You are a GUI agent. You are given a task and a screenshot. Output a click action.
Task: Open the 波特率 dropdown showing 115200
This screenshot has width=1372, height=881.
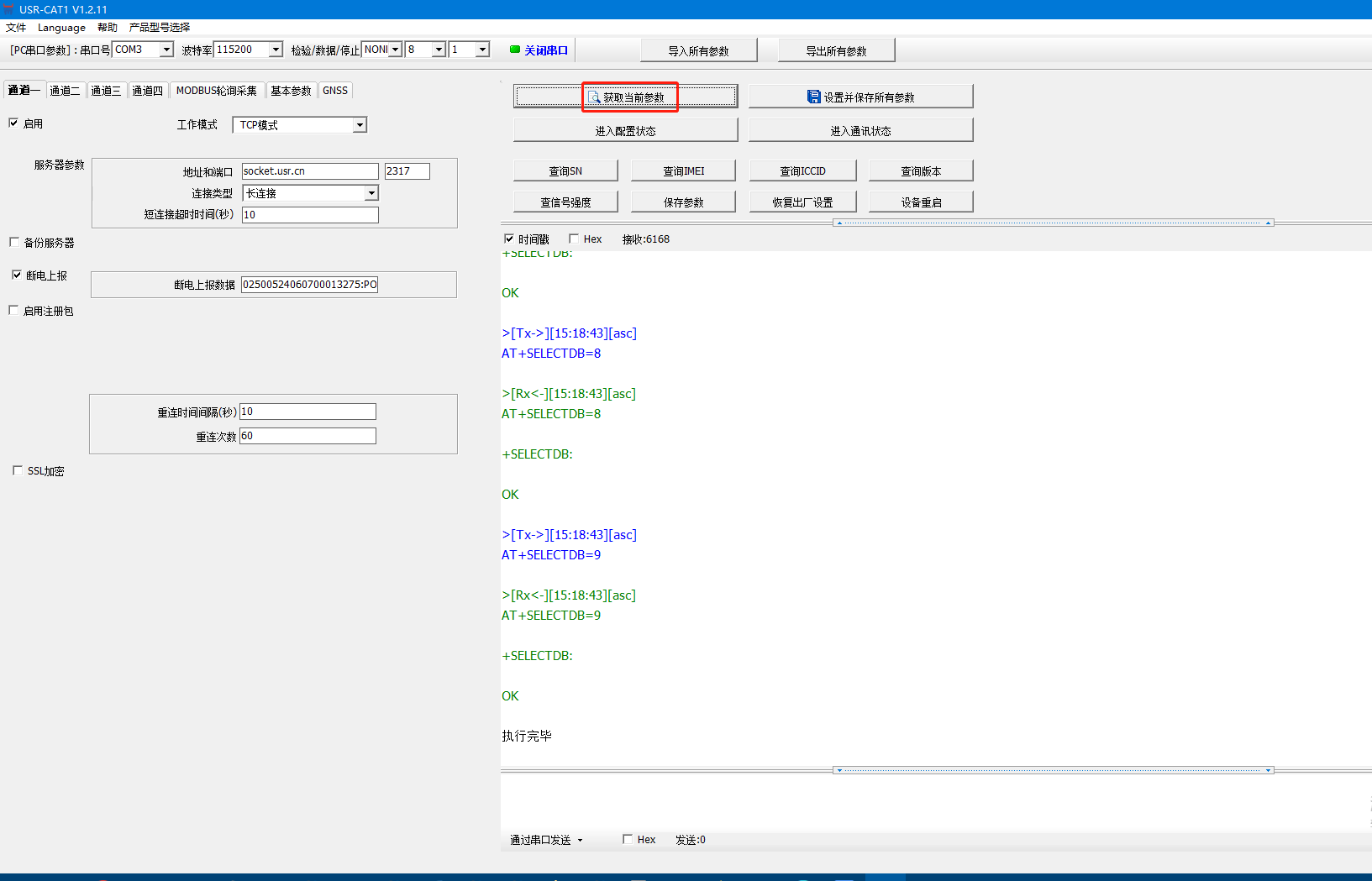[x=276, y=50]
